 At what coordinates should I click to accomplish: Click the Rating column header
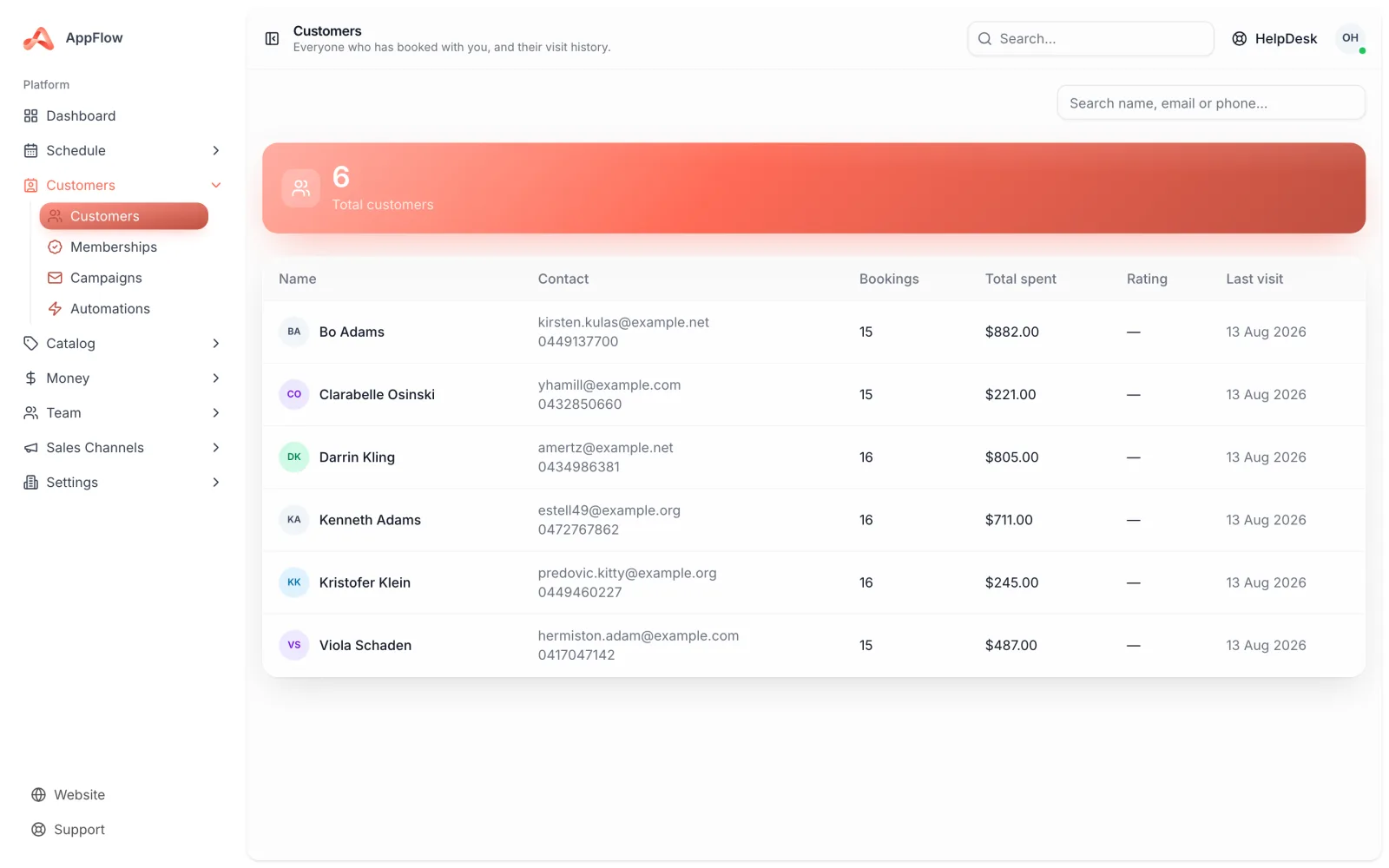click(1147, 279)
